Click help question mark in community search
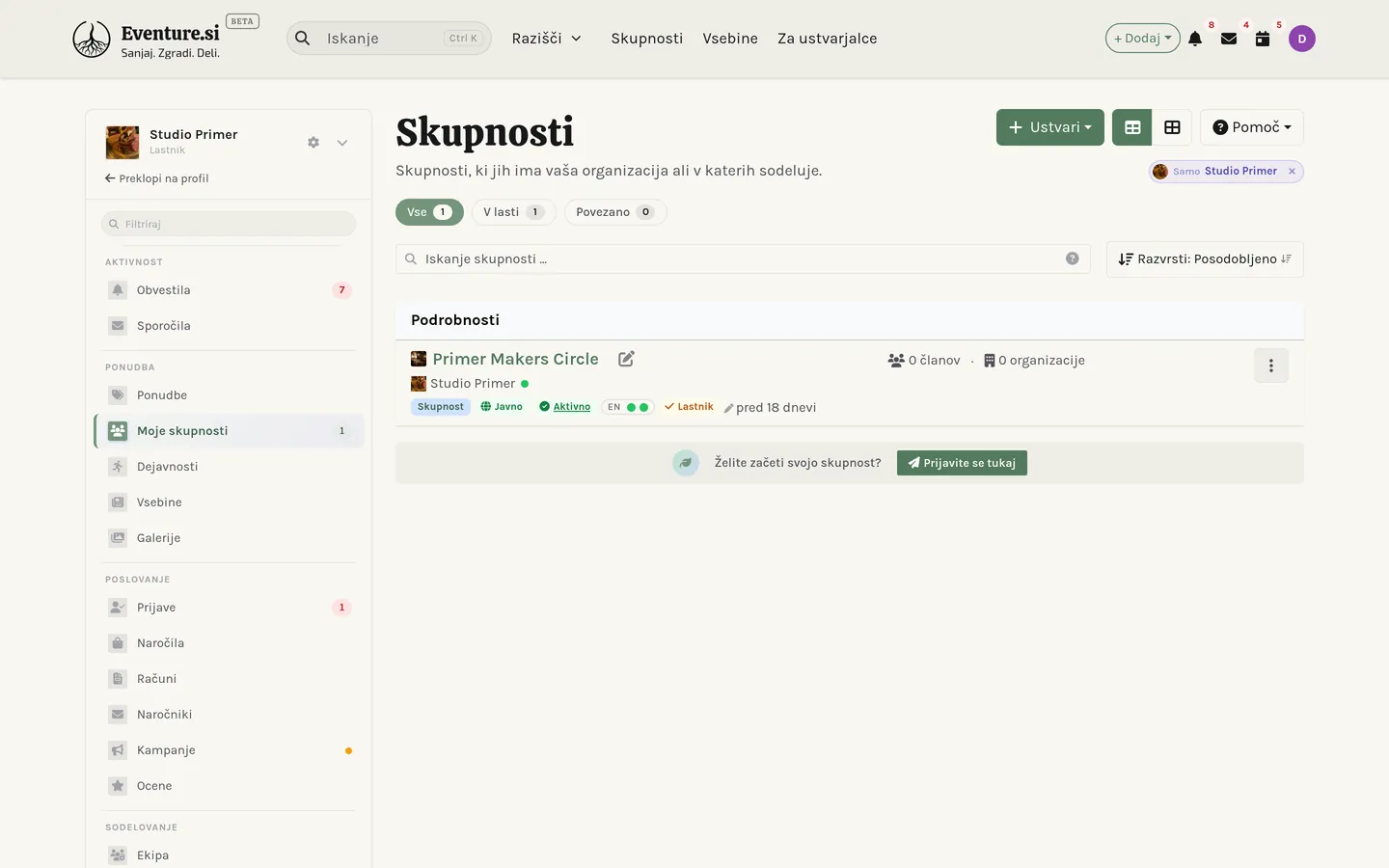This screenshot has height=868, width=1389. [x=1072, y=258]
